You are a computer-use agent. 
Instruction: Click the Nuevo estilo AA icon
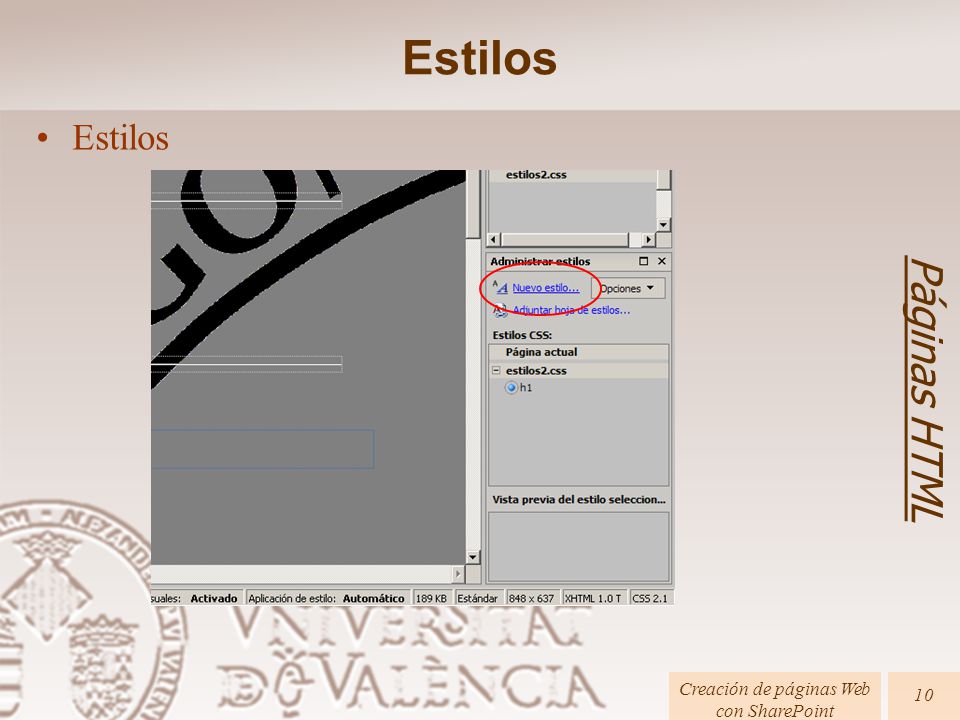tap(500, 287)
